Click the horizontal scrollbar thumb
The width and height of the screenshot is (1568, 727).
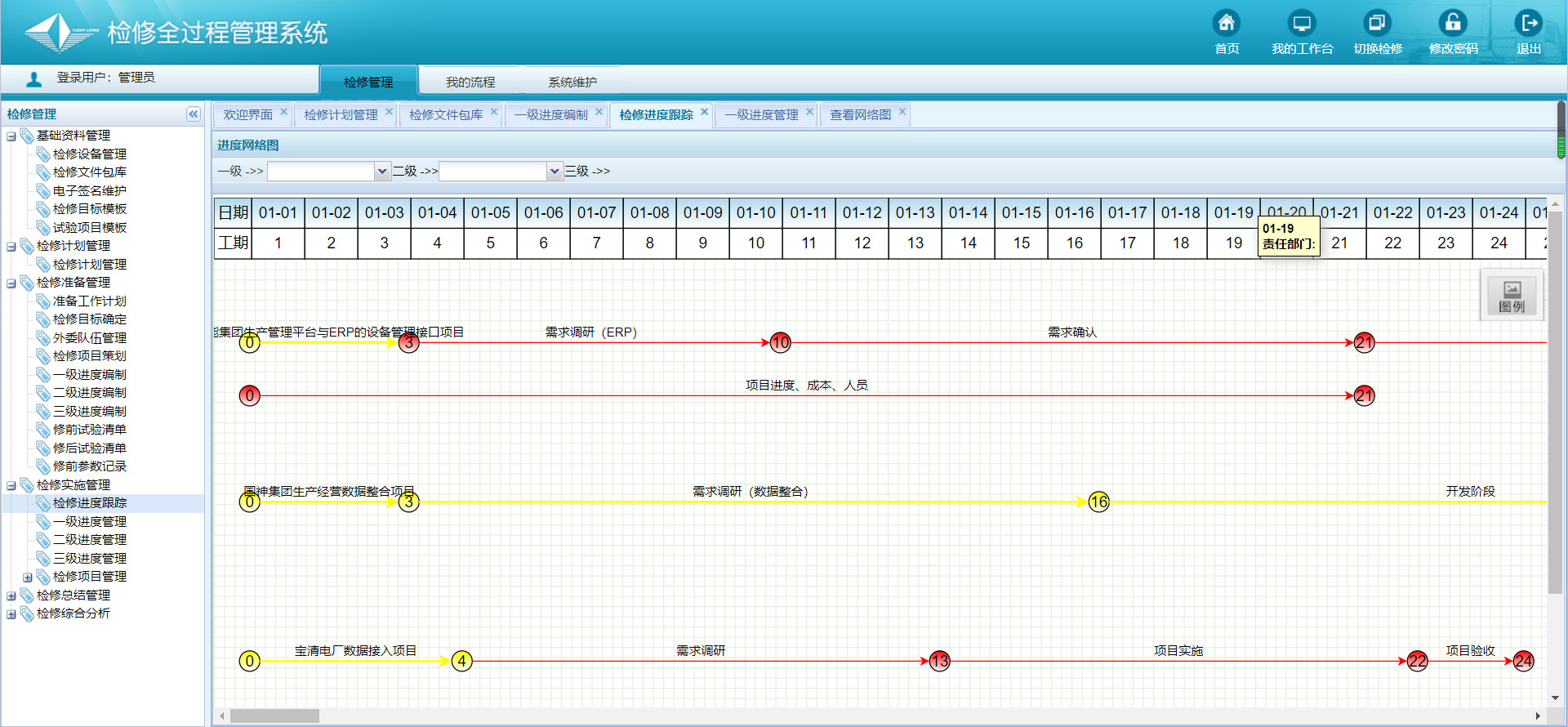[x=274, y=716]
